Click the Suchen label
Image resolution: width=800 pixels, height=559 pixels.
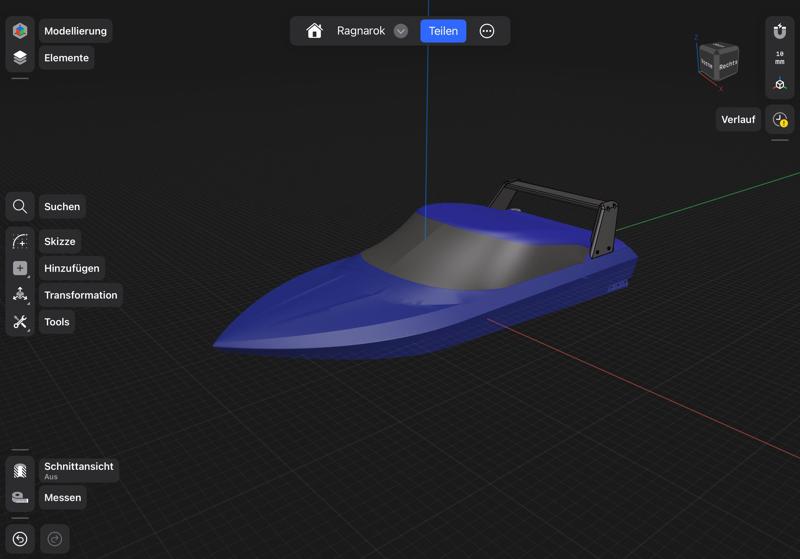pos(62,207)
